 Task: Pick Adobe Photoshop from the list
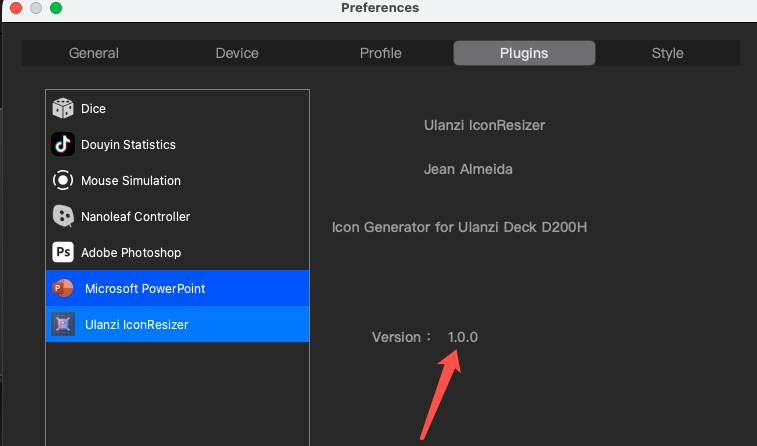[177, 252]
